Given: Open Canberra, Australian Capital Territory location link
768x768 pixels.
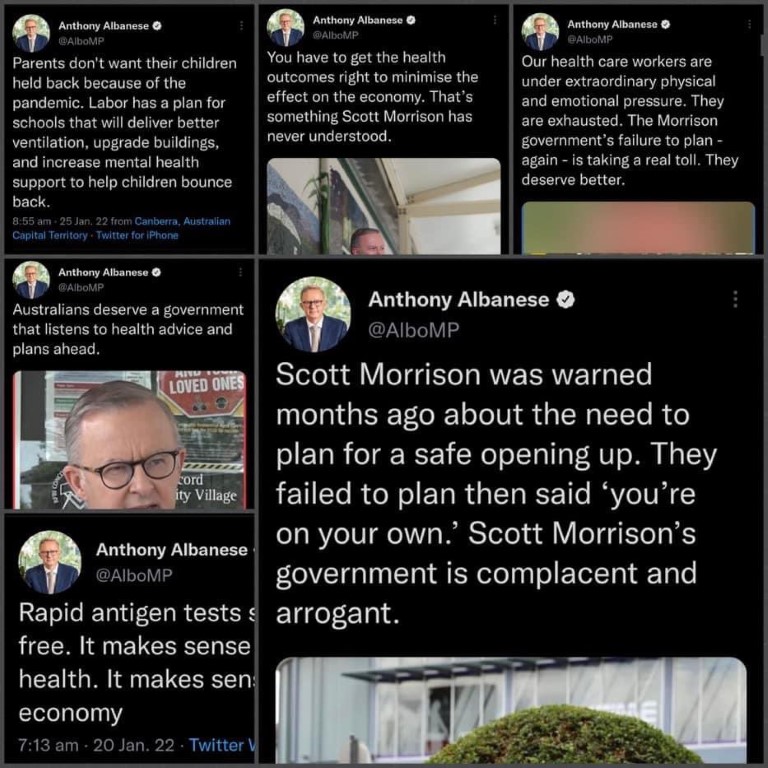Looking at the screenshot, I should coord(121,228).
